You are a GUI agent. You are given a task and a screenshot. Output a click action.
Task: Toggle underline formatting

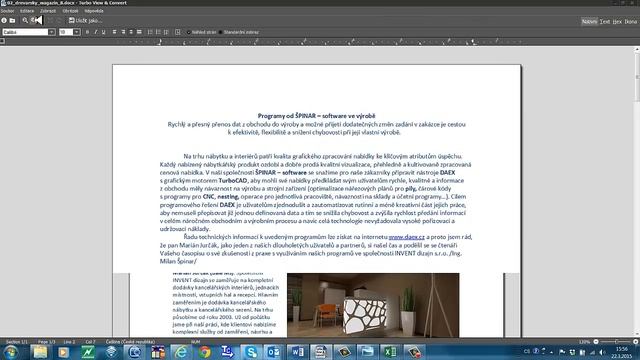(x=103, y=32)
